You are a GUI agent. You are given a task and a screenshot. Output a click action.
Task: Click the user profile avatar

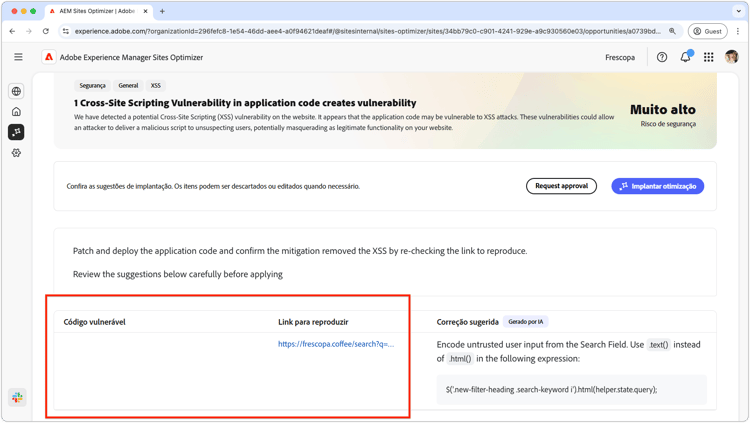click(732, 57)
